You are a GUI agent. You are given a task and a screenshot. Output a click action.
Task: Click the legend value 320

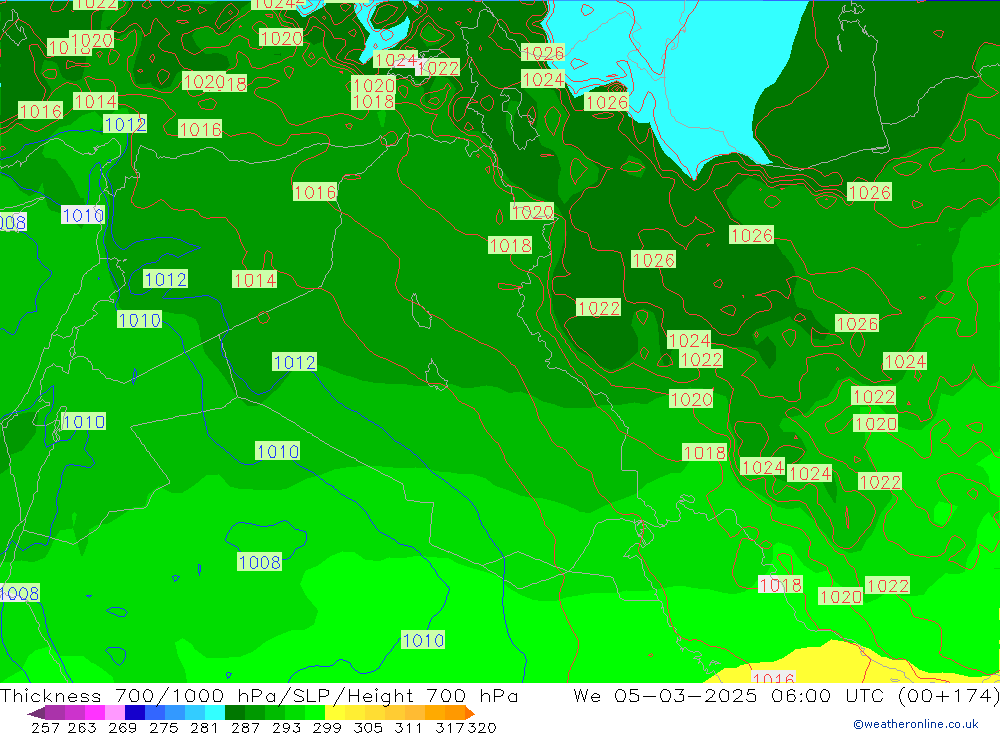pyautogui.click(x=481, y=727)
